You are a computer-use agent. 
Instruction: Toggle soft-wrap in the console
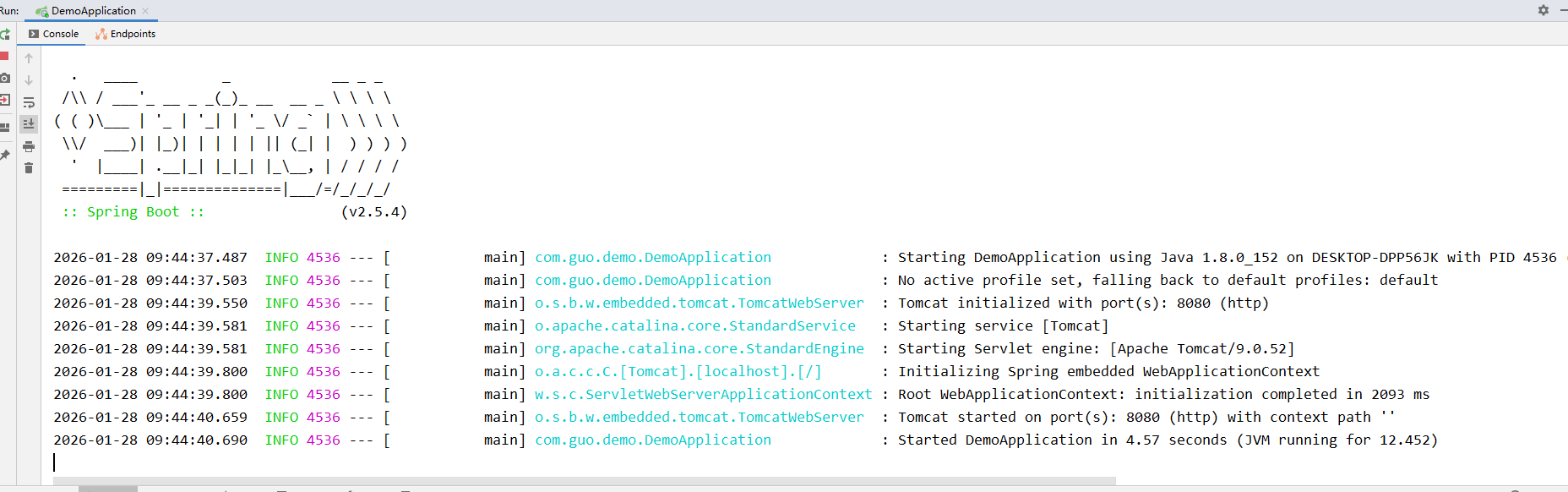click(29, 102)
